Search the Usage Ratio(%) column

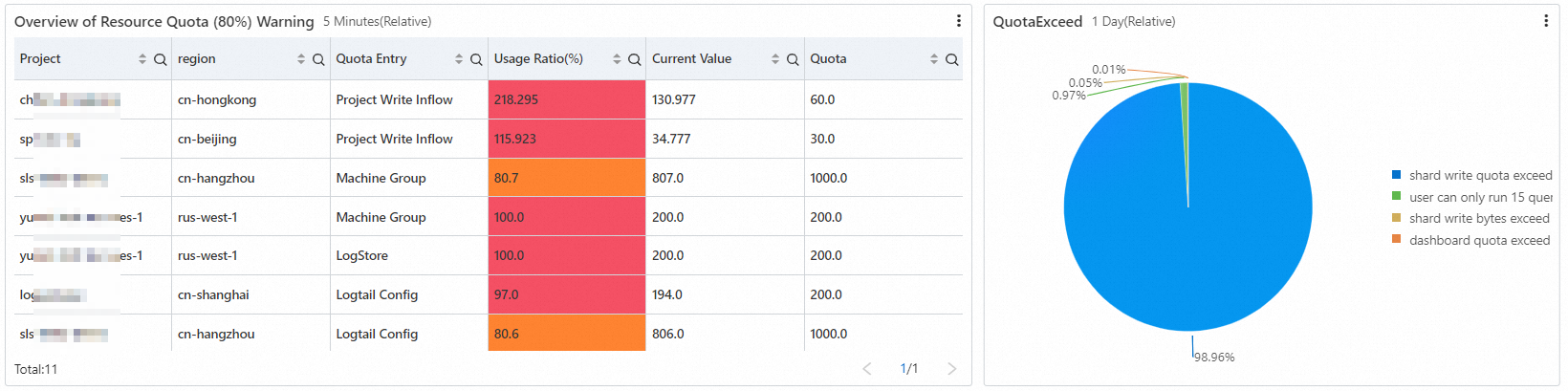[x=634, y=59]
